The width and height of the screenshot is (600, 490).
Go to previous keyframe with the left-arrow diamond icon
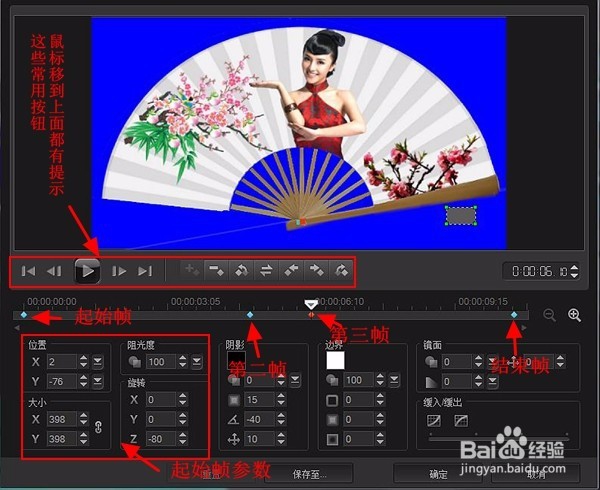click(291, 270)
